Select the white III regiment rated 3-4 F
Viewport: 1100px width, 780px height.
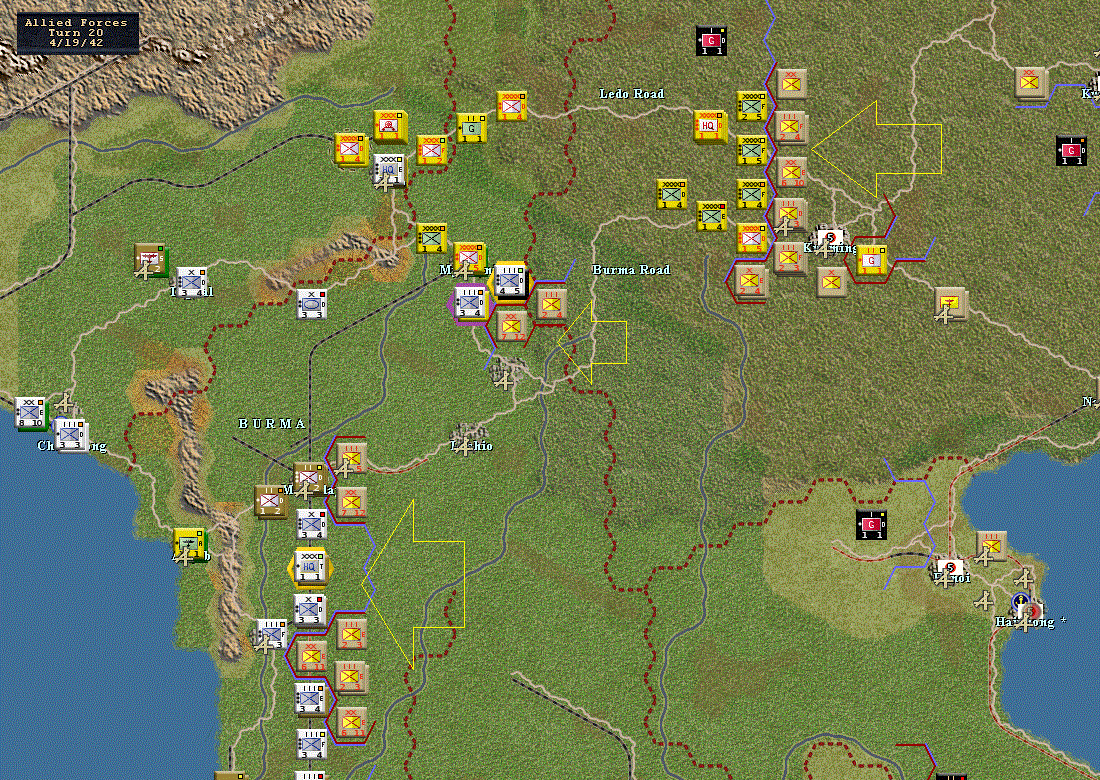pos(311,744)
